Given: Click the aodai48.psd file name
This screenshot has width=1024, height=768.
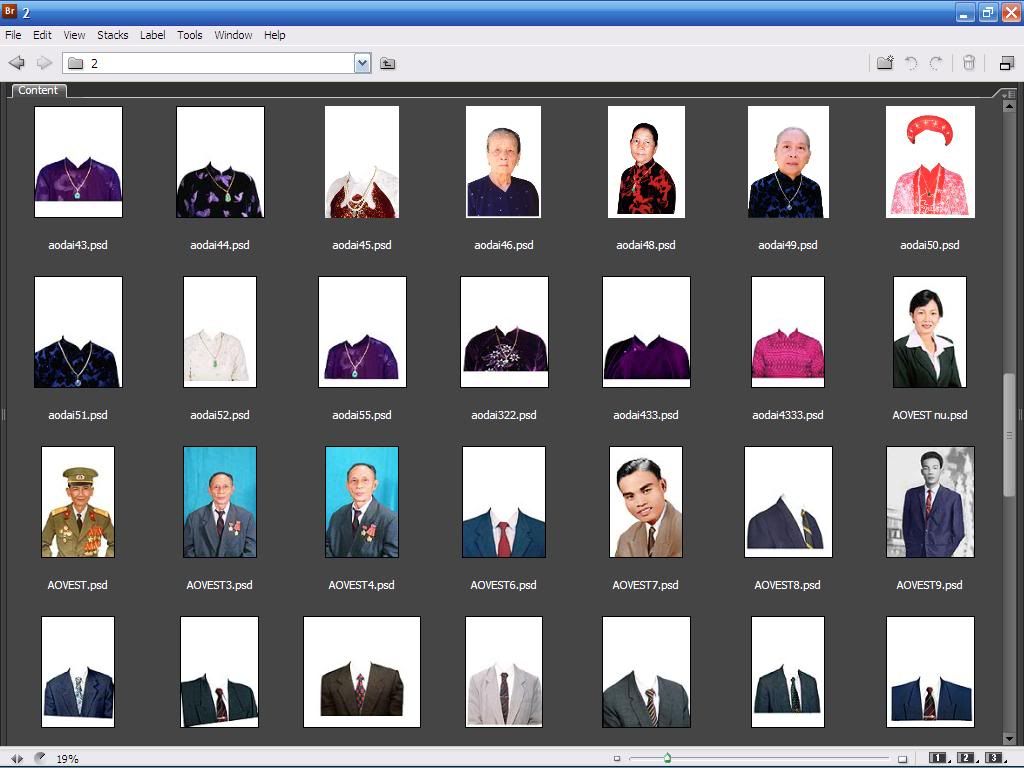Looking at the screenshot, I should (646, 245).
